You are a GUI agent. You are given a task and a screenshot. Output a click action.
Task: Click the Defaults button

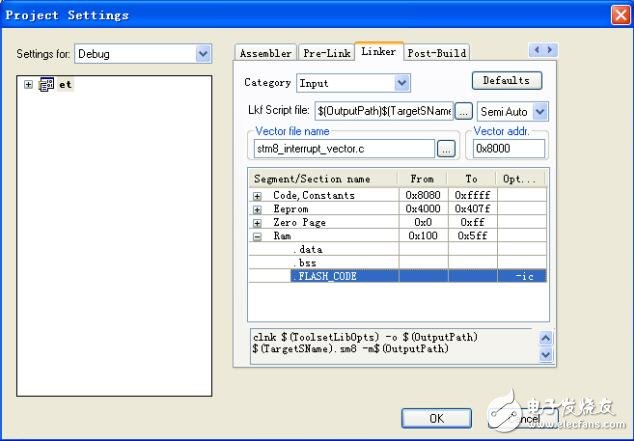(507, 80)
